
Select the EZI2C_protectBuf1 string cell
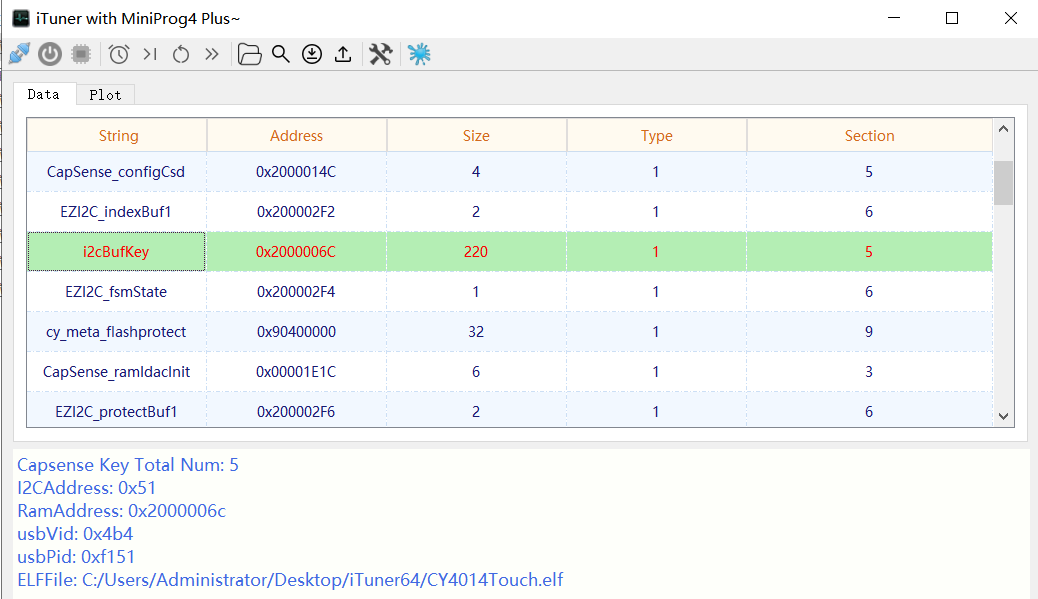[x=117, y=410]
